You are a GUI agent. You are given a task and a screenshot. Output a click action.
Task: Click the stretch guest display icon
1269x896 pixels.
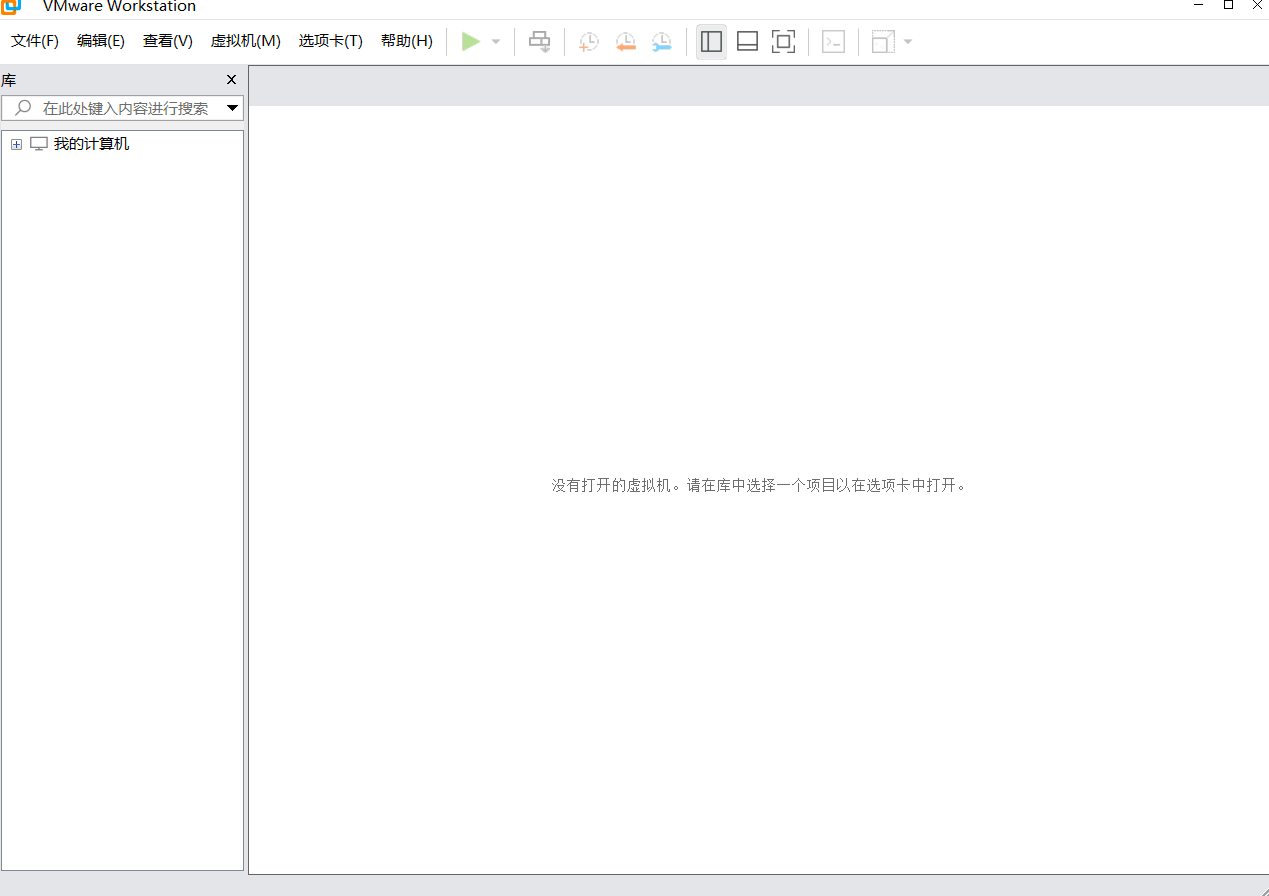click(x=883, y=42)
